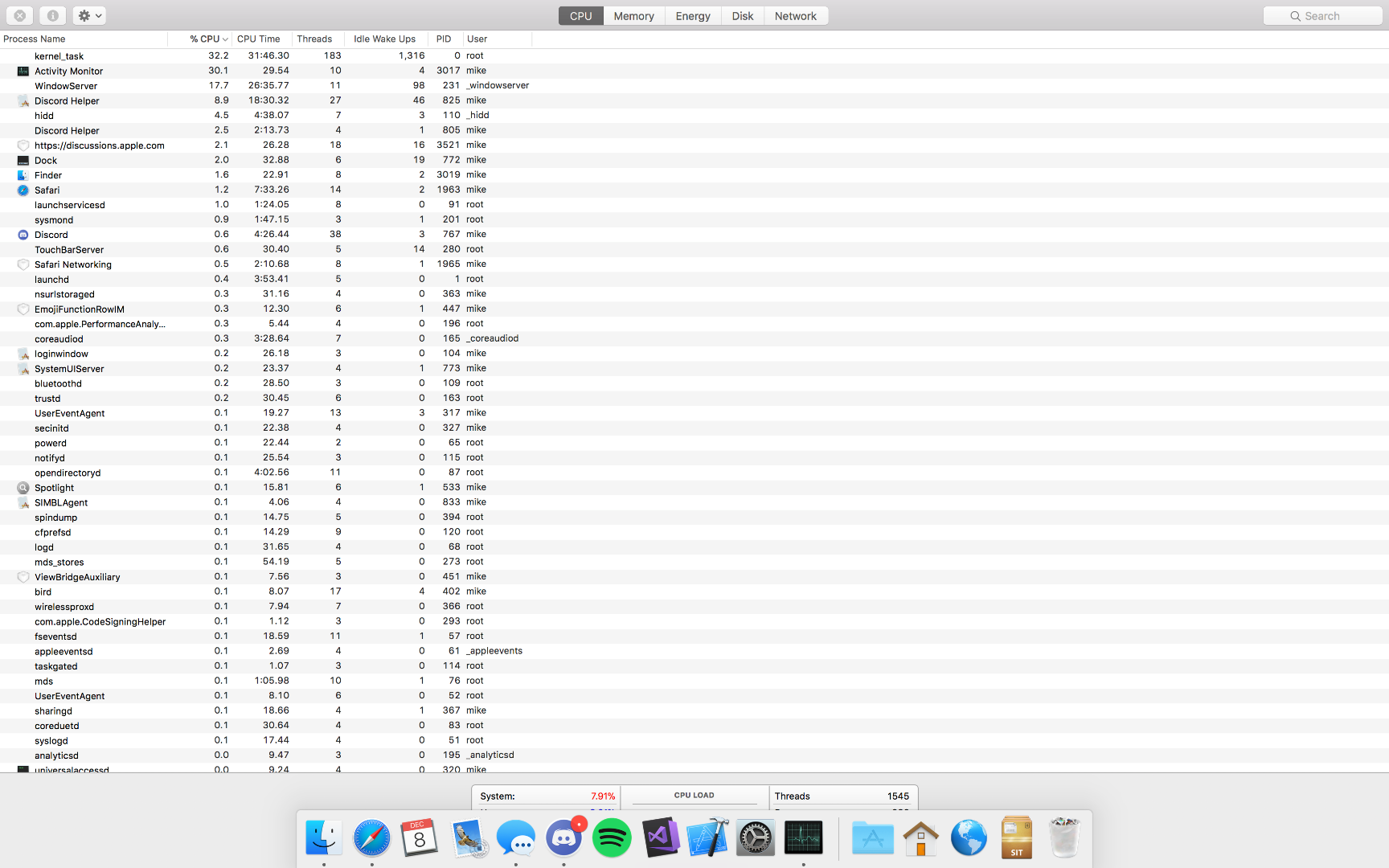Open Finder from the Dock
1389x868 pixels.
pyautogui.click(x=324, y=838)
